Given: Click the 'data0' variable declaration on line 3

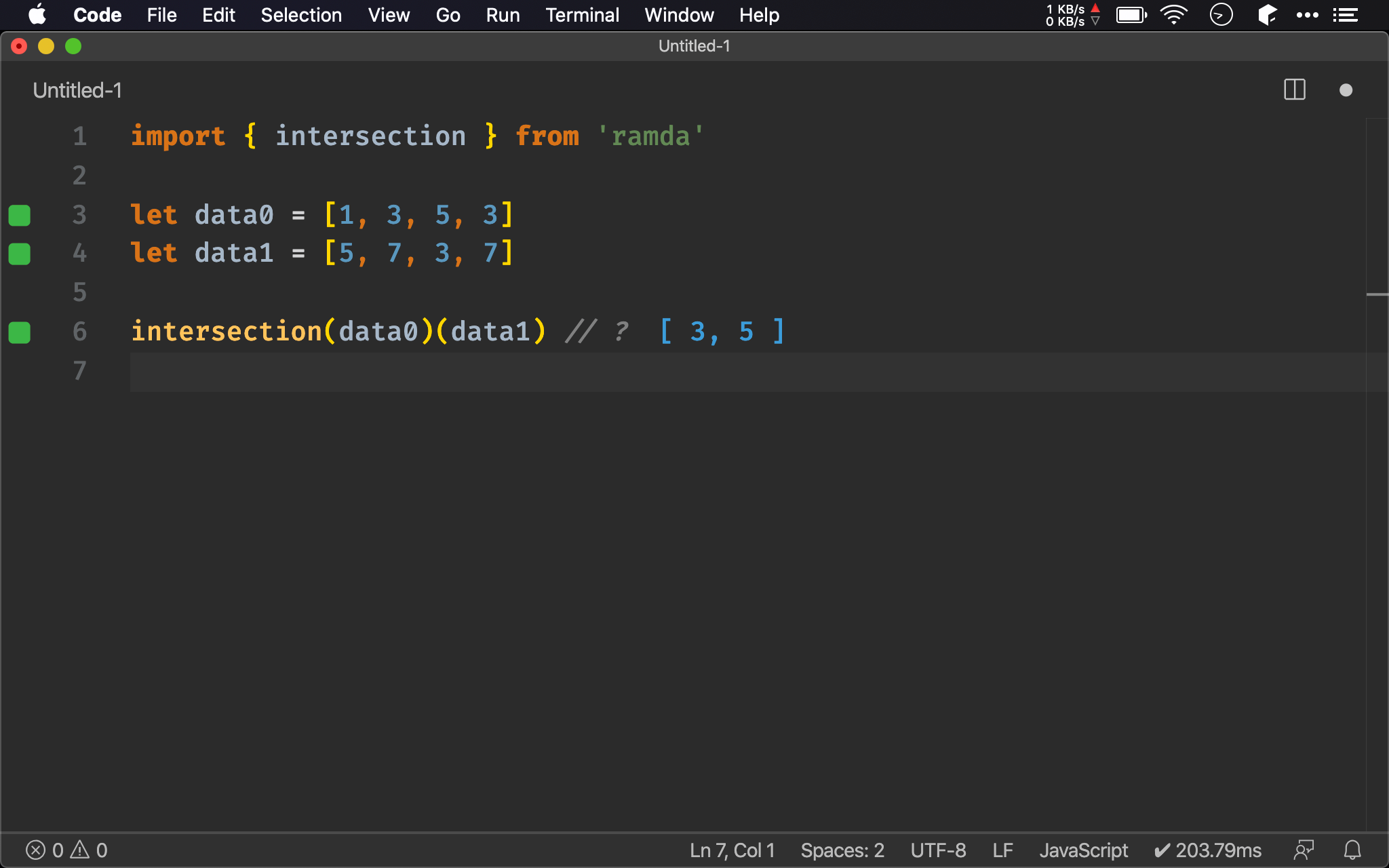Looking at the screenshot, I should 234,215.
